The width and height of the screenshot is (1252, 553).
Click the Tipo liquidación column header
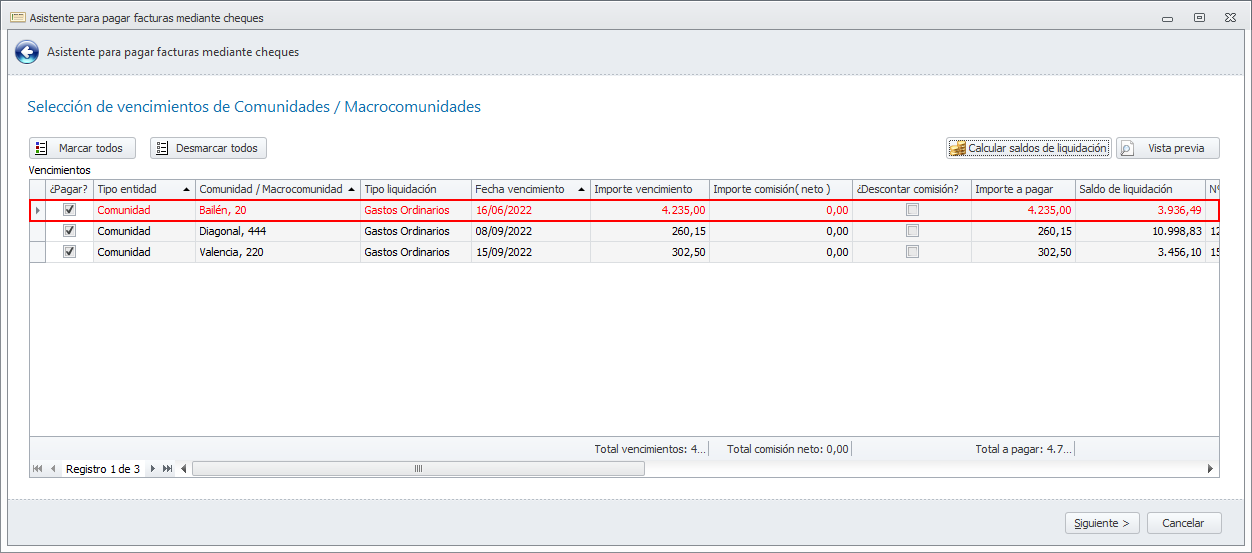pyautogui.click(x=415, y=189)
